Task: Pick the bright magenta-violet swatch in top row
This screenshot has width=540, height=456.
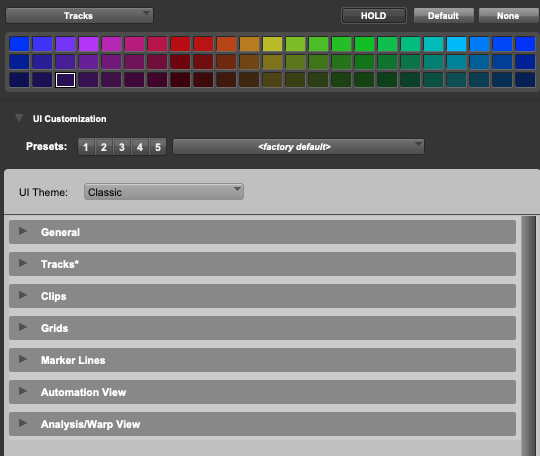Action: (x=89, y=44)
